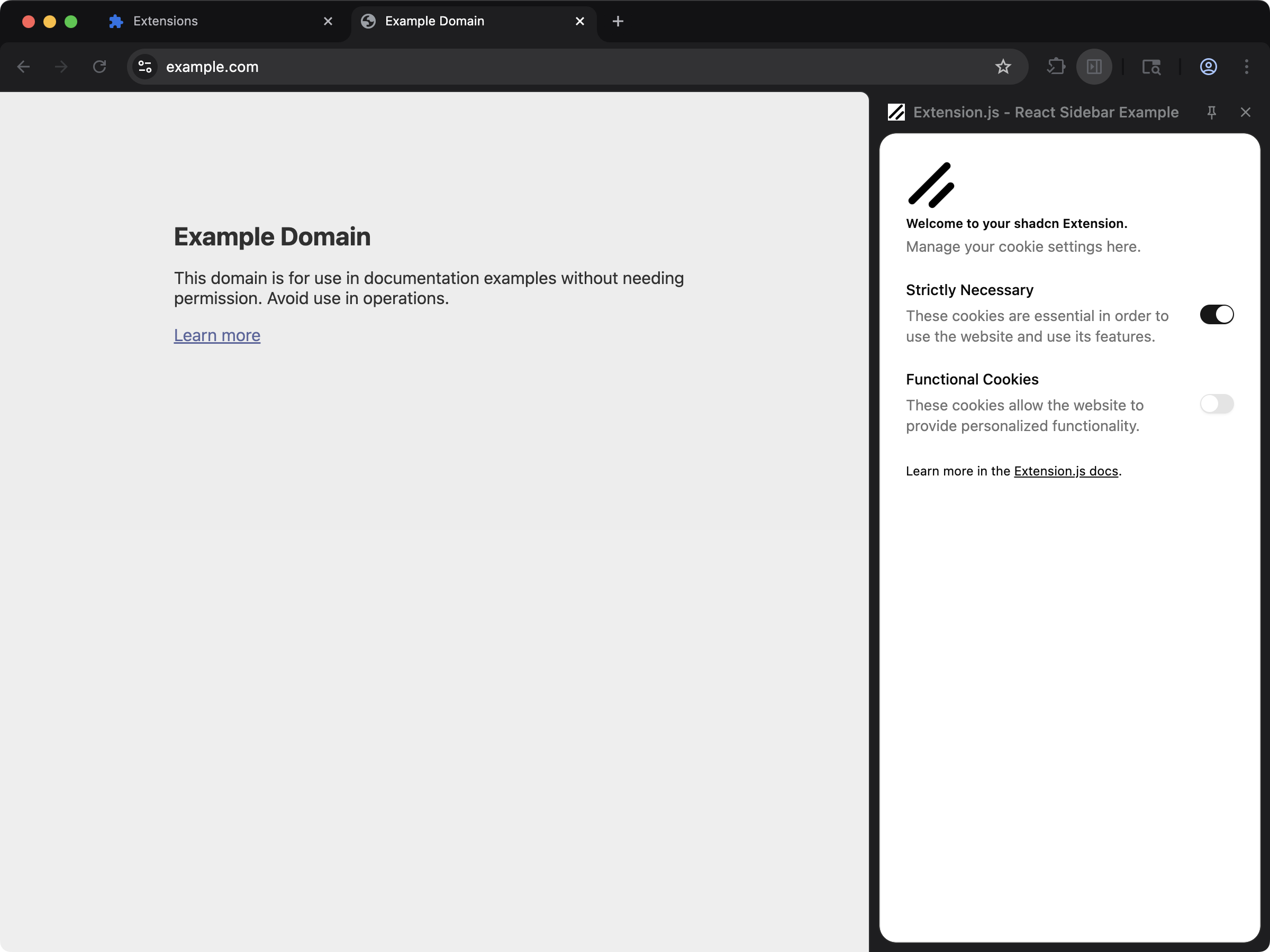Switch to the Extensions tab
The image size is (1270, 952).
tap(165, 21)
